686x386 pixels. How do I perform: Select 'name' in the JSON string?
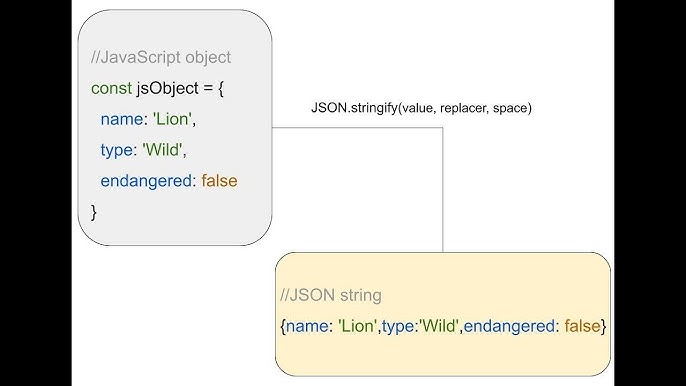(x=307, y=326)
